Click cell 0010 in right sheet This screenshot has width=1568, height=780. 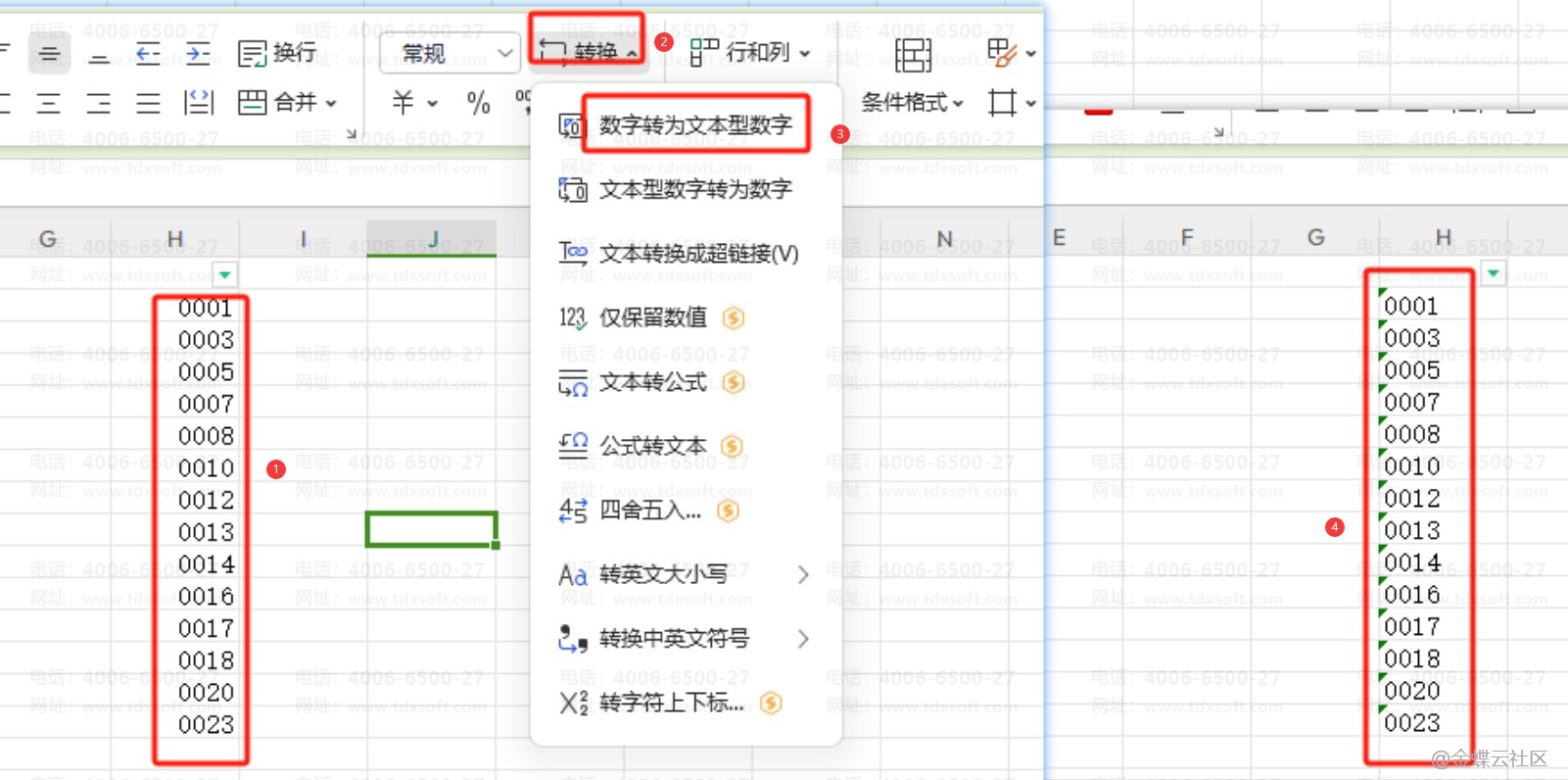point(1443,466)
